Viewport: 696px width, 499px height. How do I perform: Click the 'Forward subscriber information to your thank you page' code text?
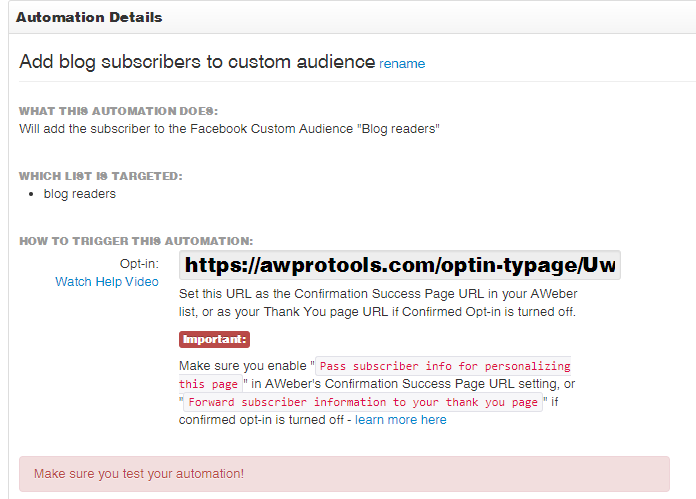click(x=363, y=402)
